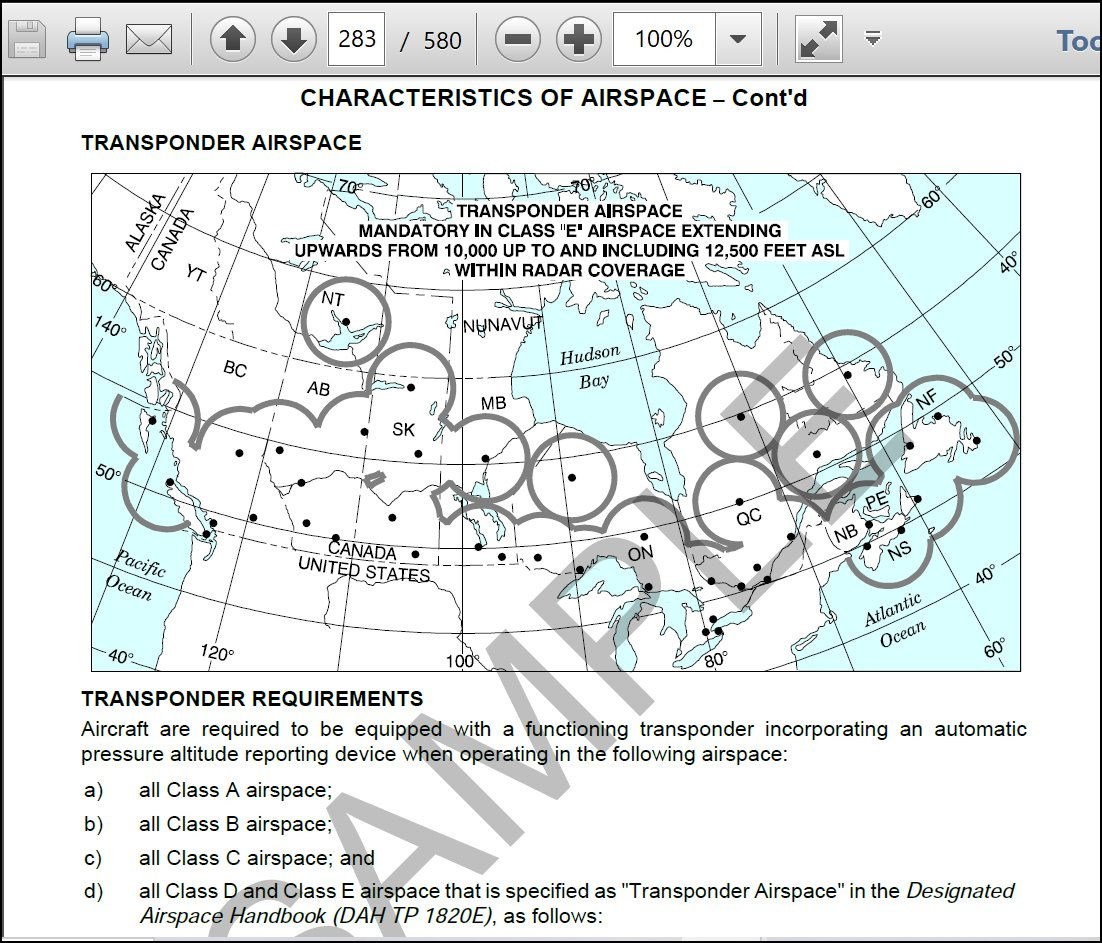The width and height of the screenshot is (1102, 943).
Task: Open the Tools pane at the toolbar's right edge
Action: point(1079,41)
